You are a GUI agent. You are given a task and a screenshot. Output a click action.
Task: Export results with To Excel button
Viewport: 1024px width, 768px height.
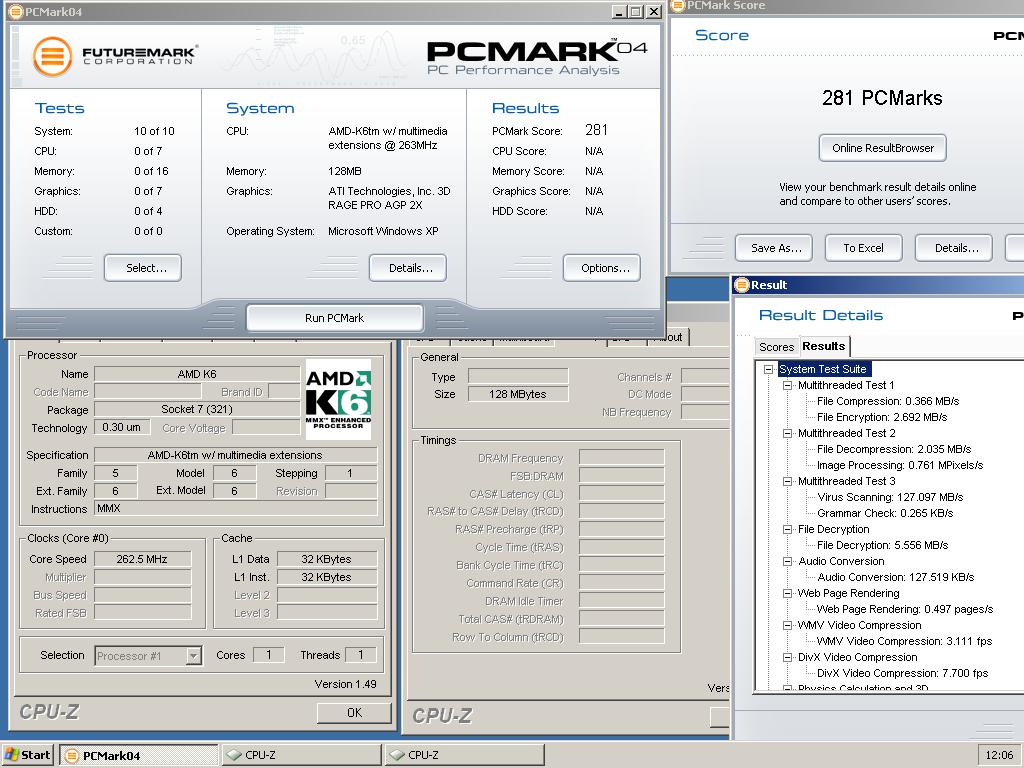(x=864, y=248)
